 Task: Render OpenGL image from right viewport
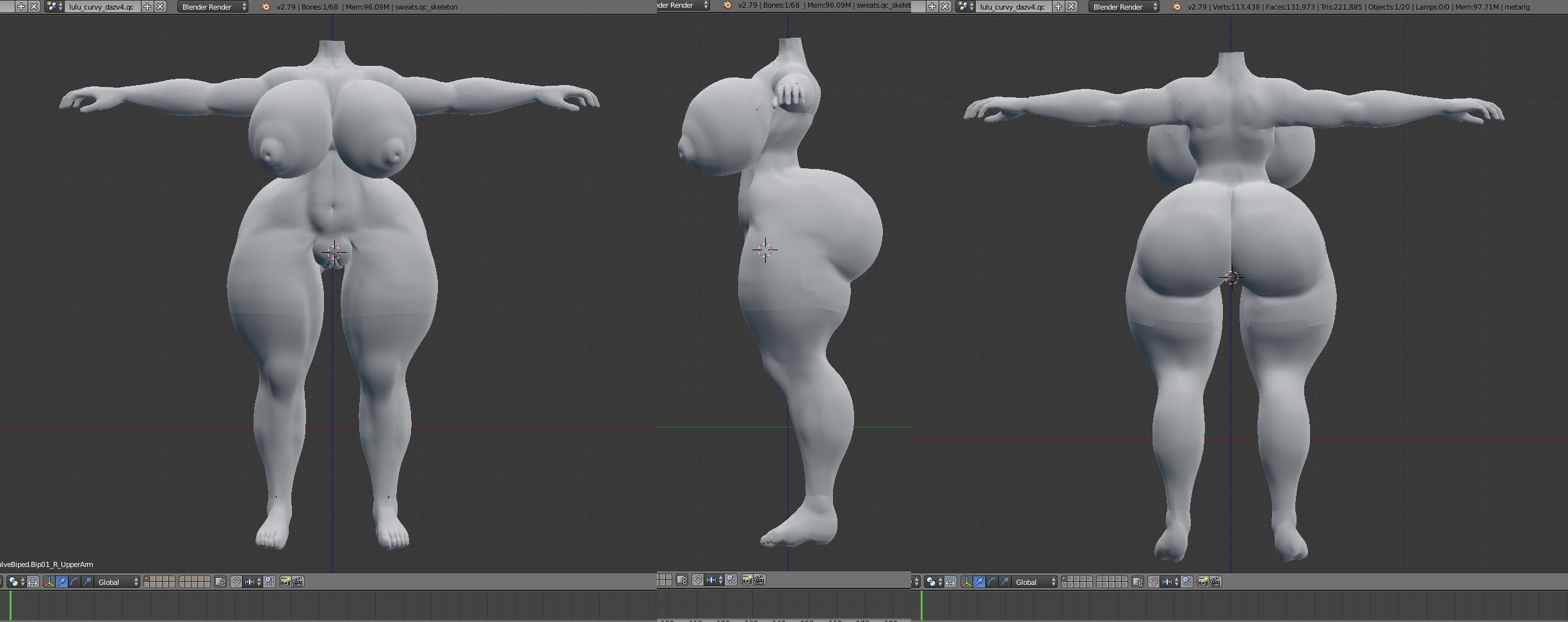click(1203, 582)
